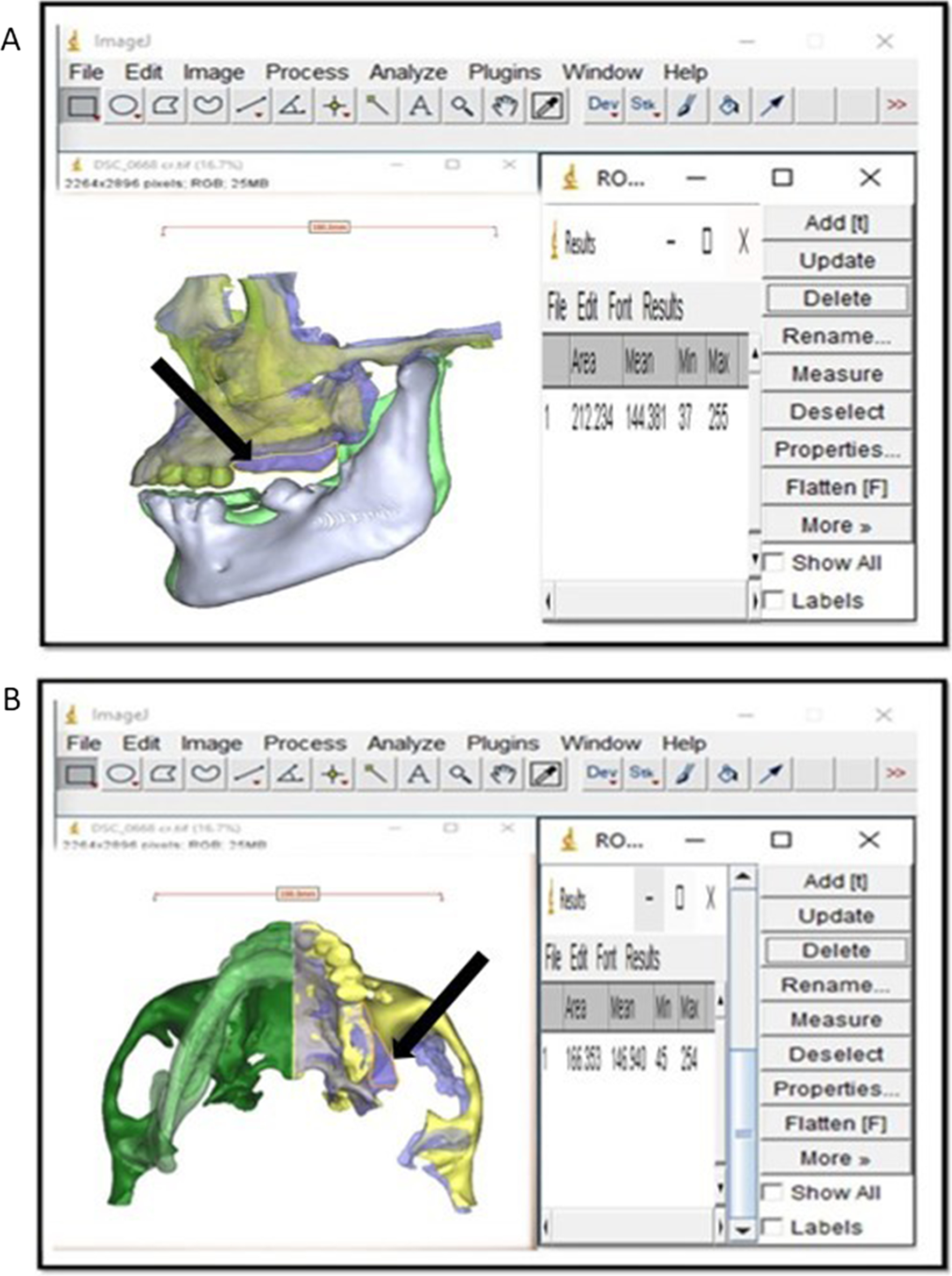This screenshot has height=1276, width=952.
Task: Select Text tool in panel A toolbar
Action: pos(420,106)
